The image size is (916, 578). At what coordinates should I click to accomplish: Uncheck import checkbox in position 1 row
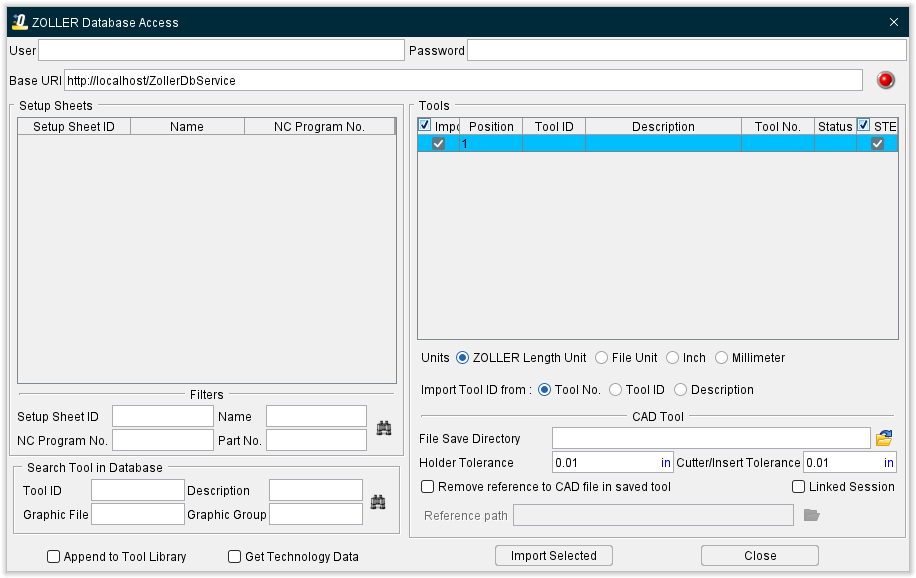coord(438,143)
